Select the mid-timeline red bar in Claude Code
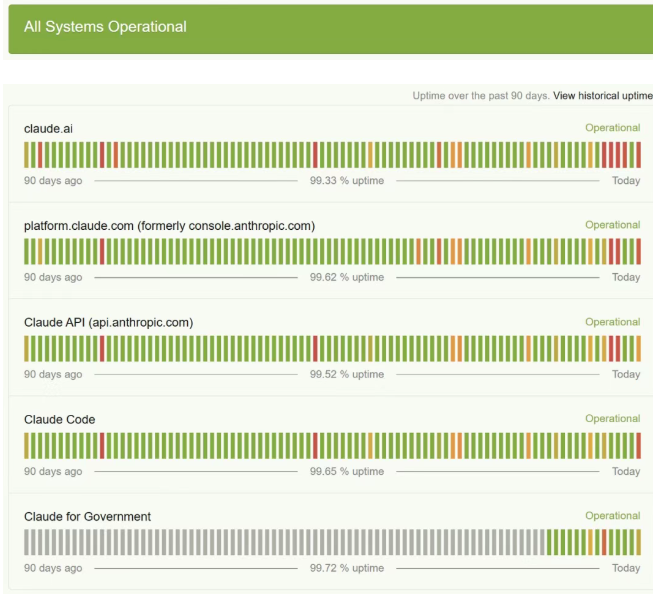Viewport: 653px width, 594px height. coord(315,446)
